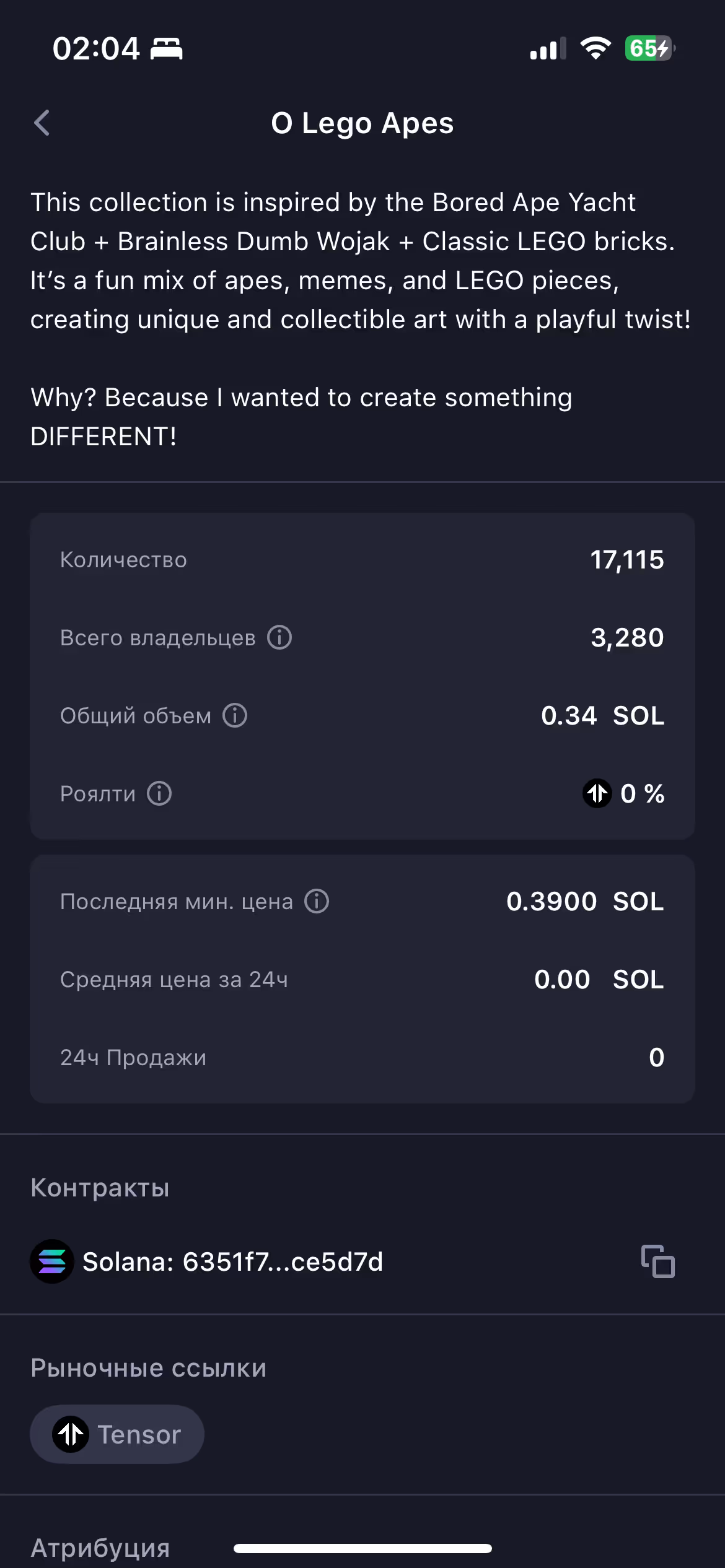This screenshot has width=725, height=1568.
Task: Tap the Количество row value 17,115
Action: [627, 560]
